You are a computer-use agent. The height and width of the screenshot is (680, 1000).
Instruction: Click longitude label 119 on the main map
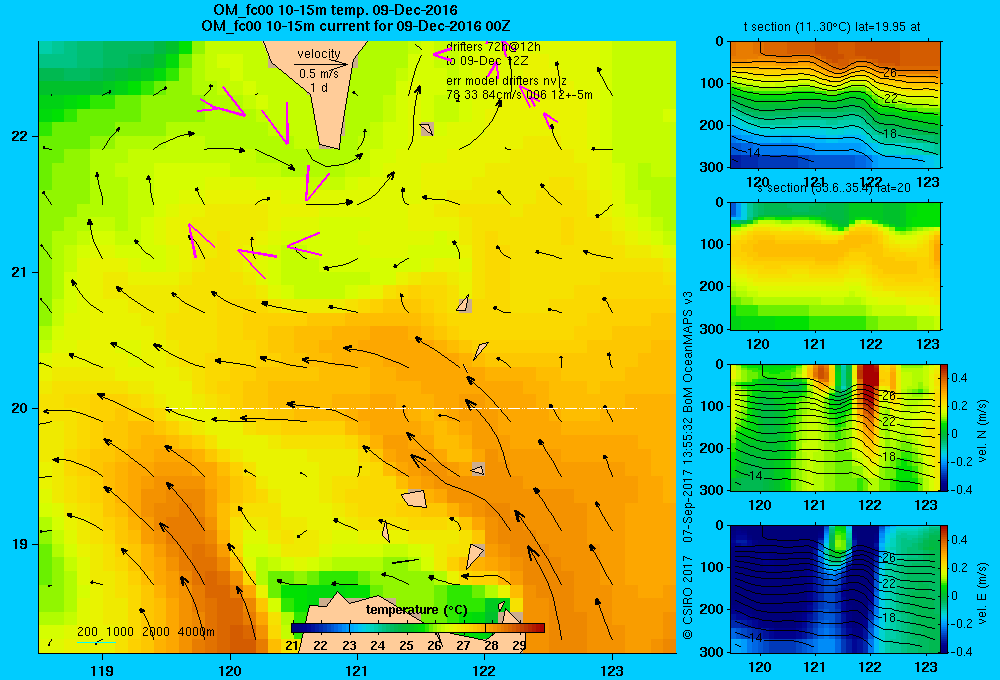point(102,671)
